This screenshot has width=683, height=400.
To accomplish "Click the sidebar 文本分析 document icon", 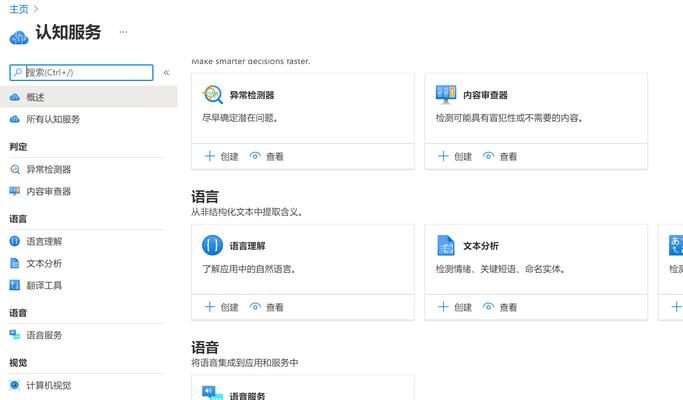I will click(x=15, y=263).
